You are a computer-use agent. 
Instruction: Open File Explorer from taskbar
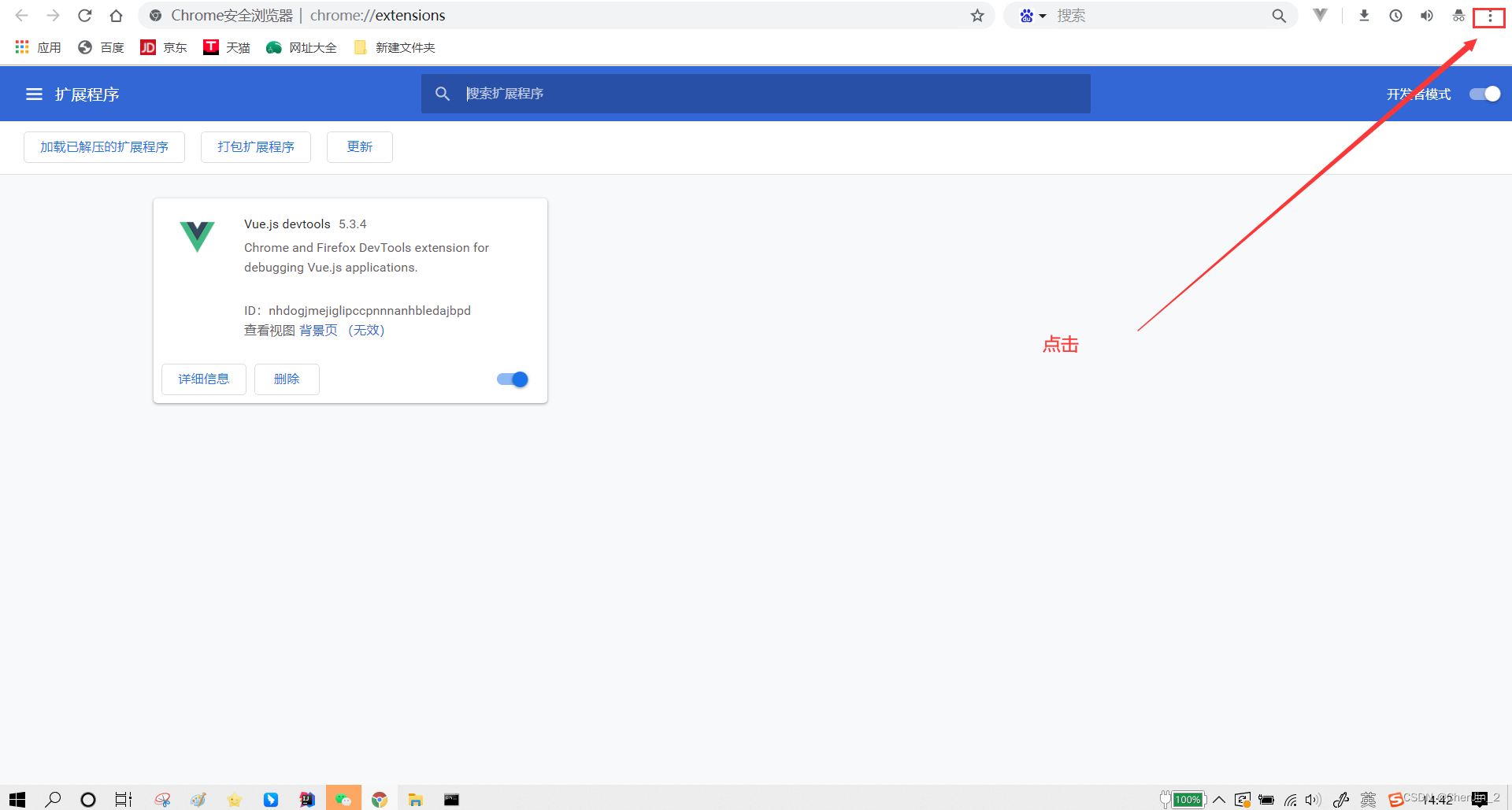coord(416,799)
